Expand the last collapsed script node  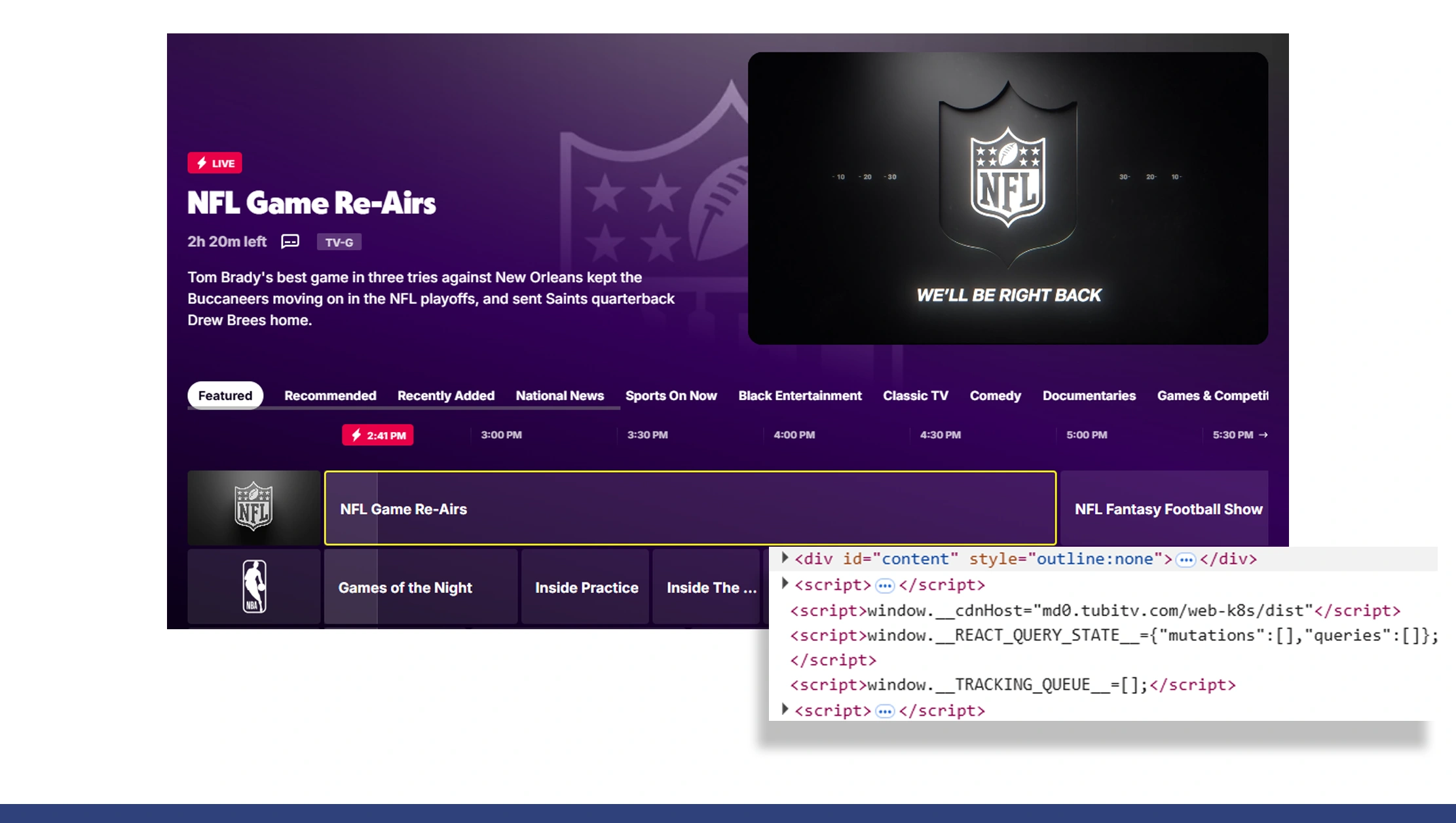785,709
